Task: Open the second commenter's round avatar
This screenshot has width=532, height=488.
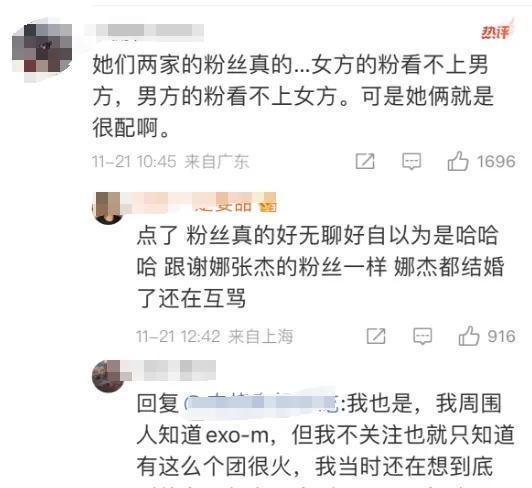Action: click(x=108, y=208)
